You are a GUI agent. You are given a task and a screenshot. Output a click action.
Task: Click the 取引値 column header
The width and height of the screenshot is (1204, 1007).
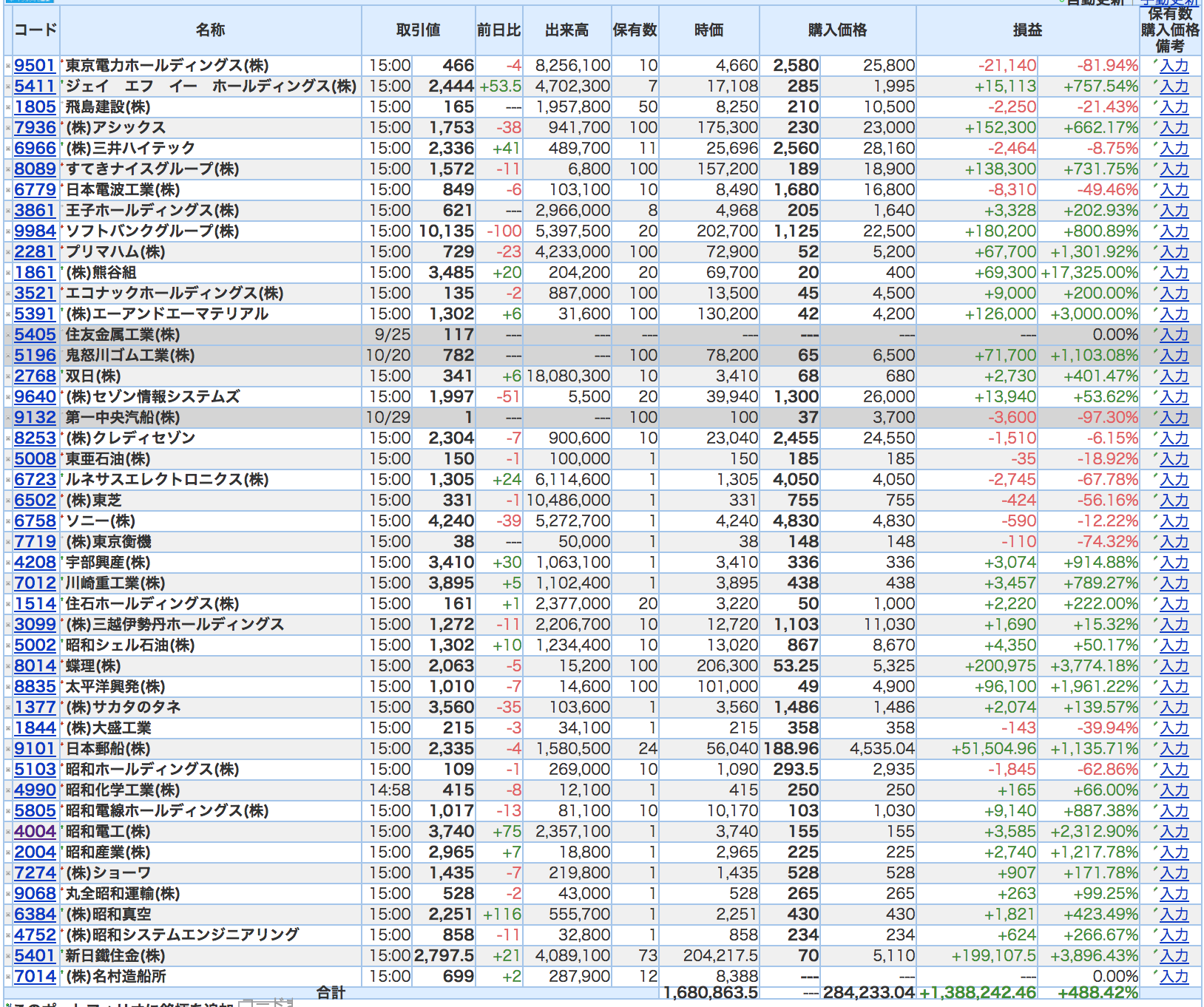pos(419,30)
